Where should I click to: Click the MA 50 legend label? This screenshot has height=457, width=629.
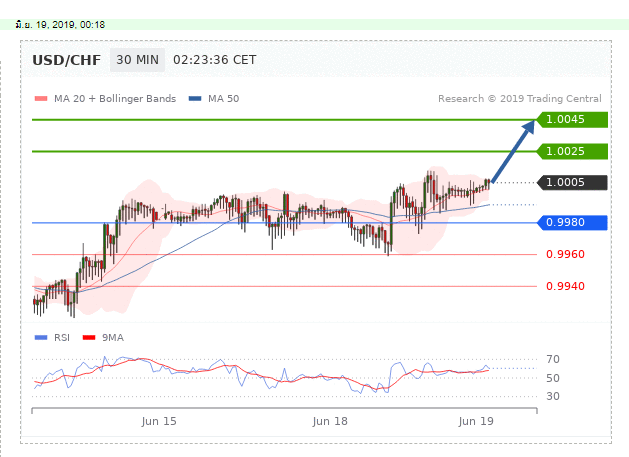(x=223, y=99)
